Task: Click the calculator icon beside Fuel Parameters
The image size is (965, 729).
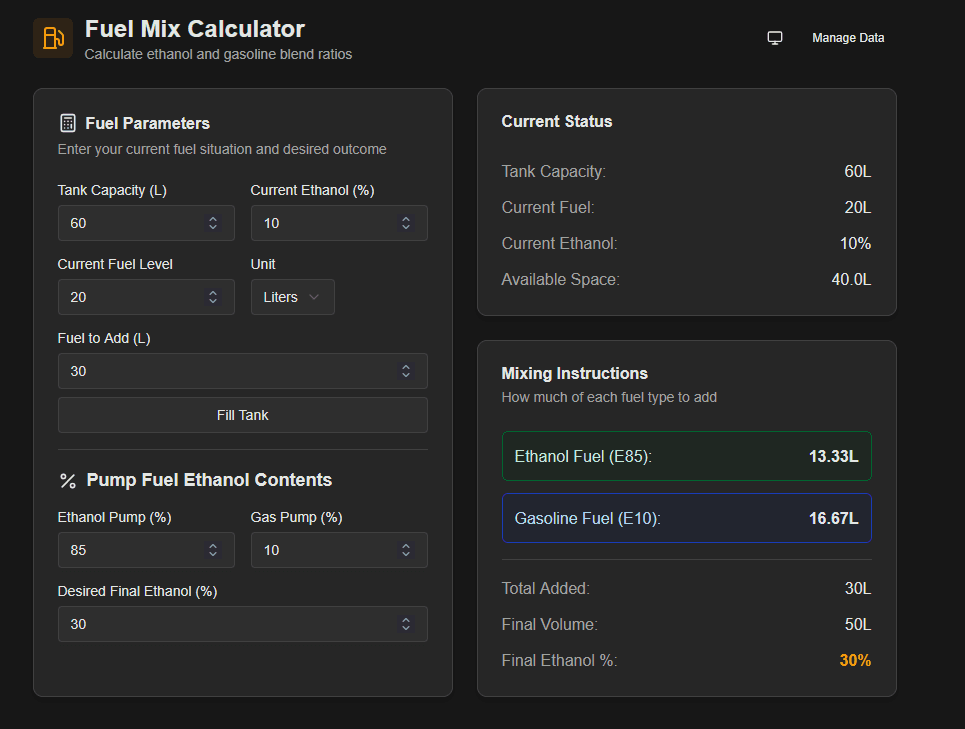Action: 68,123
